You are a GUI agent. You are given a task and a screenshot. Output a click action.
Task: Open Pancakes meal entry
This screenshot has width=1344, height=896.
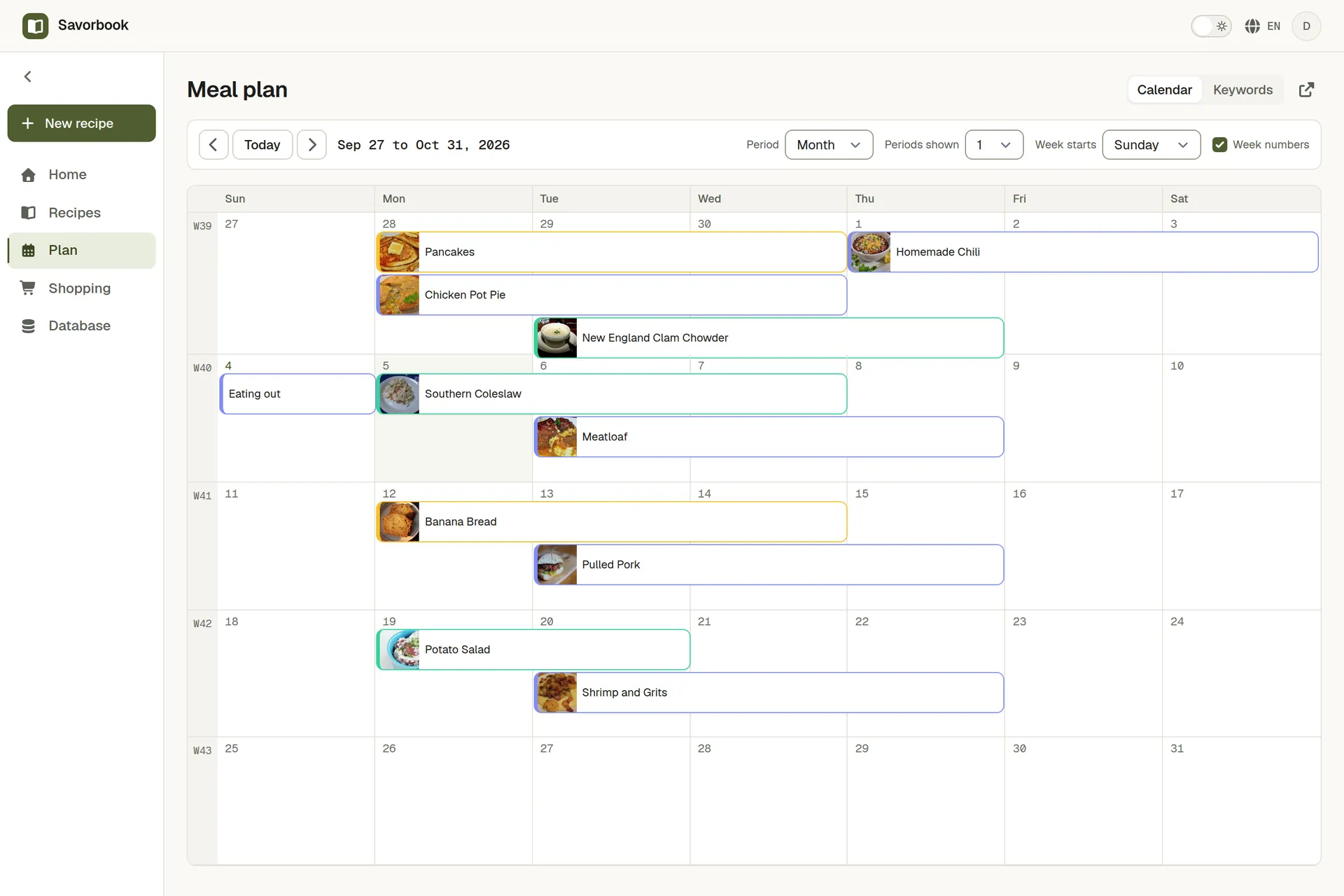[x=612, y=252]
